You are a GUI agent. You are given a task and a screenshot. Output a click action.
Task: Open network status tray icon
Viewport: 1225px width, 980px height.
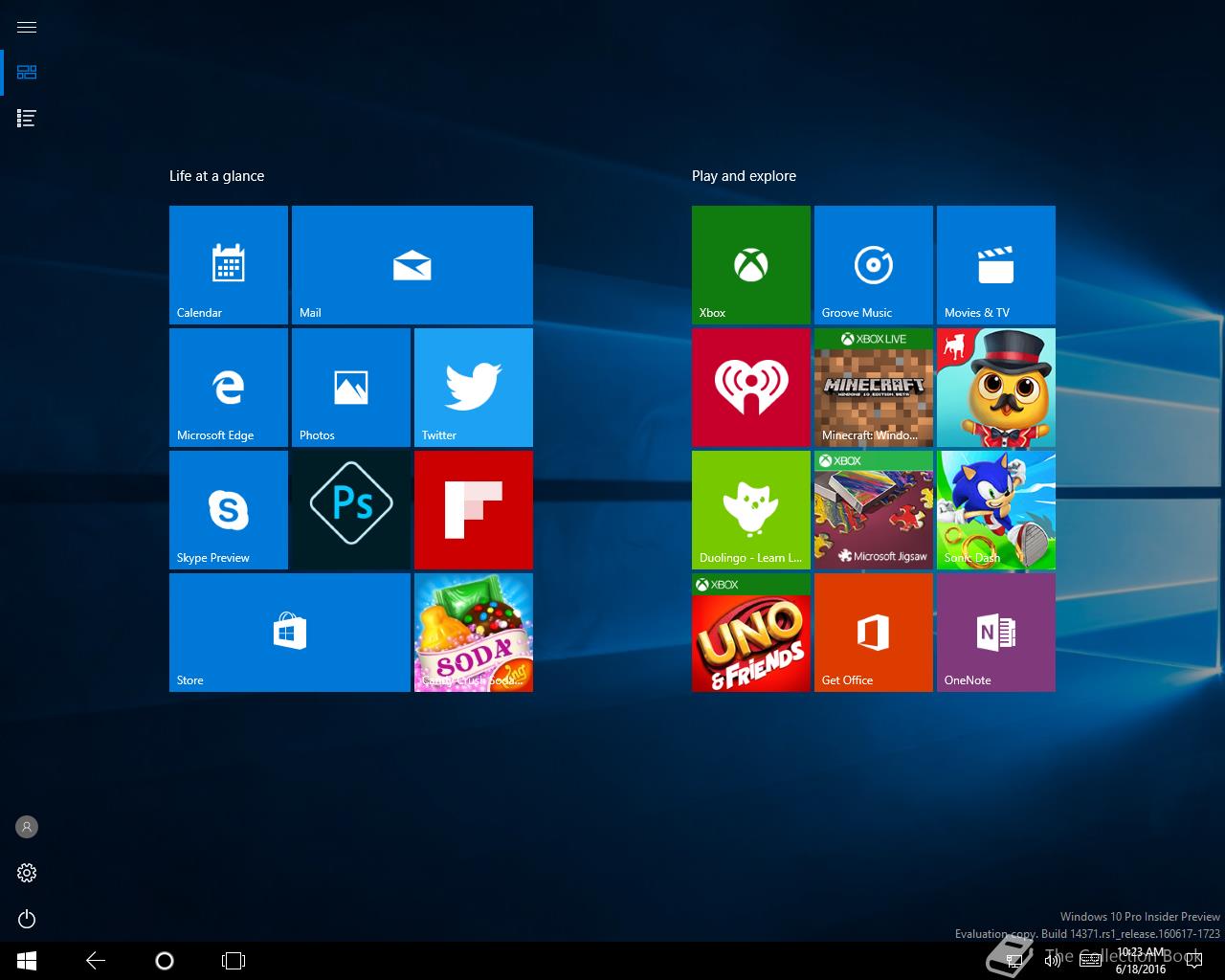tap(1014, 961)
